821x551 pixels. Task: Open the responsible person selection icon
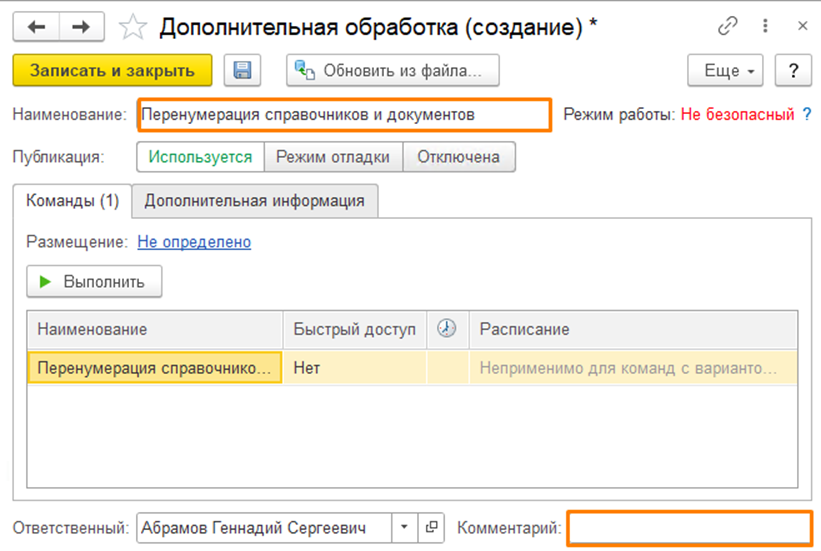431,527
